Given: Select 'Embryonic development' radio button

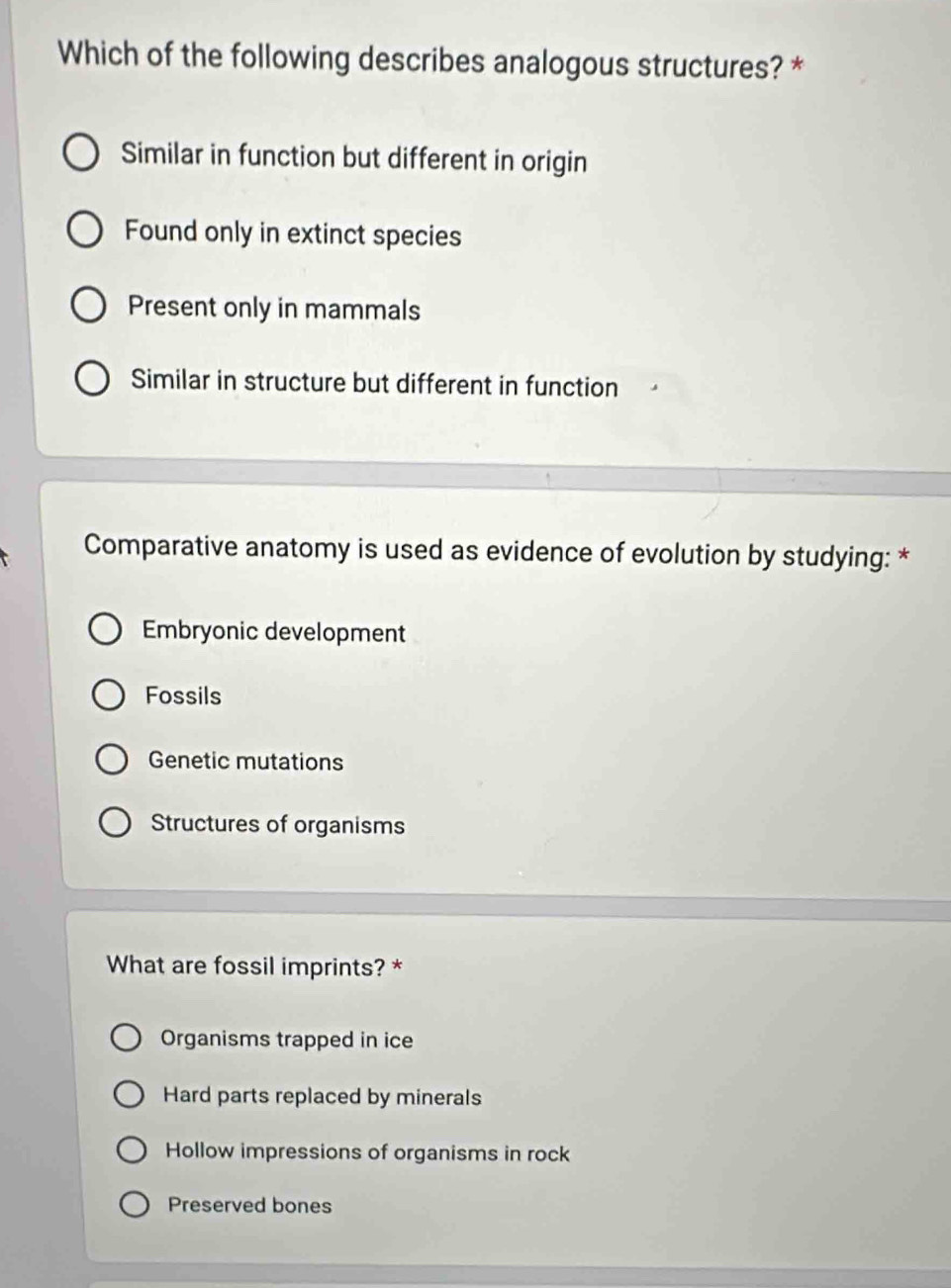Looking at the screenshot, I should point(106,630).
